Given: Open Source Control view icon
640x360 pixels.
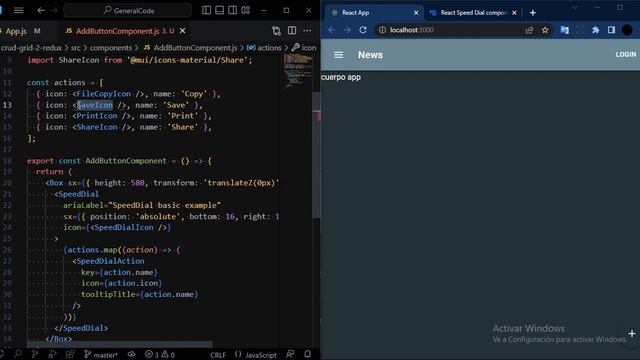Looking at the screenshot, I should pos(35,354).
